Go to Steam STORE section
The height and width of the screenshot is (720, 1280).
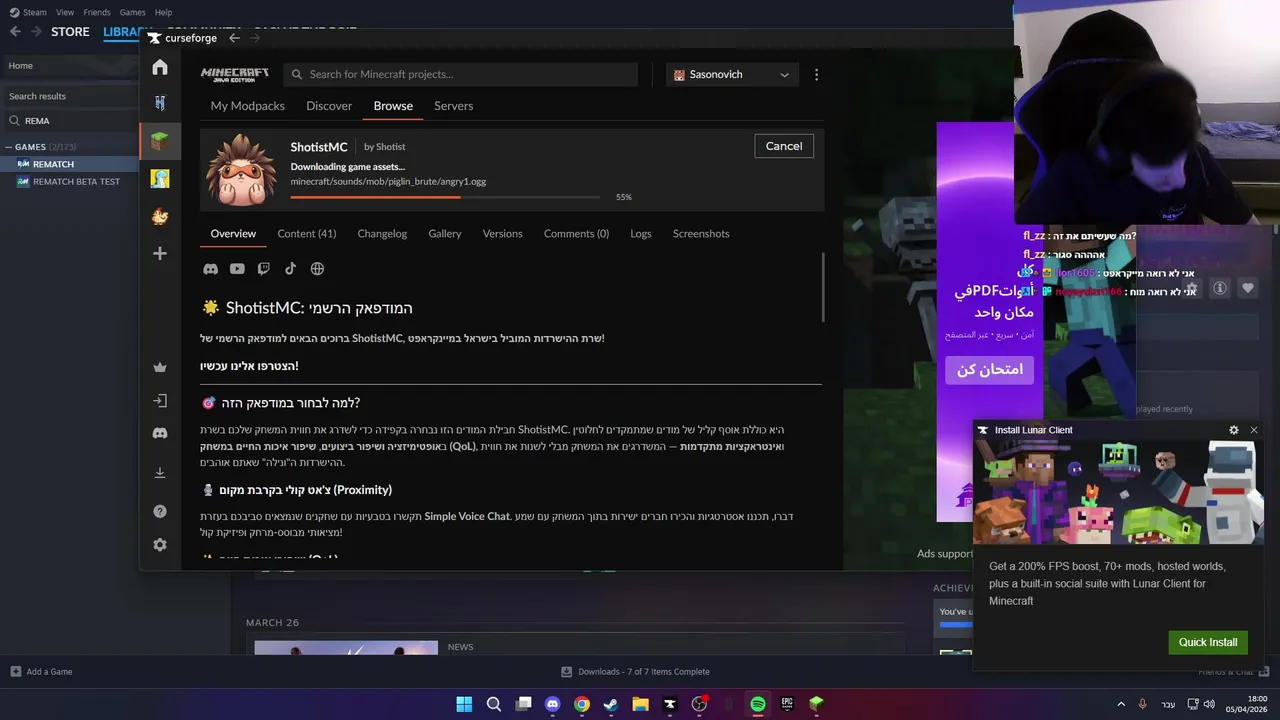pyautogui.click(x=70, y=32)
